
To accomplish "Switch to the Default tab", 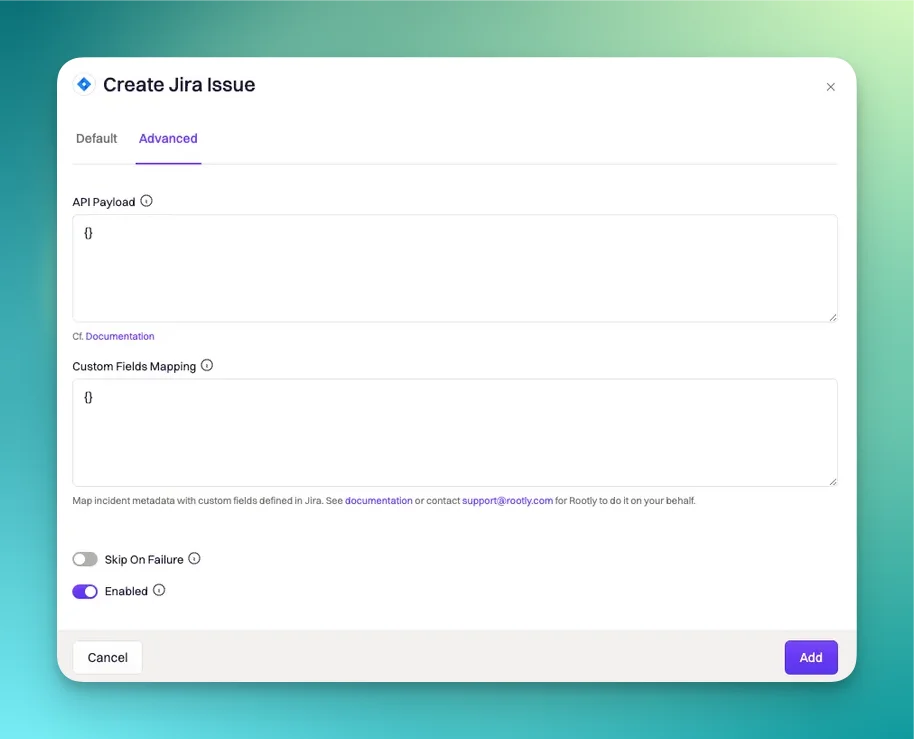I will tap(97, 139).
